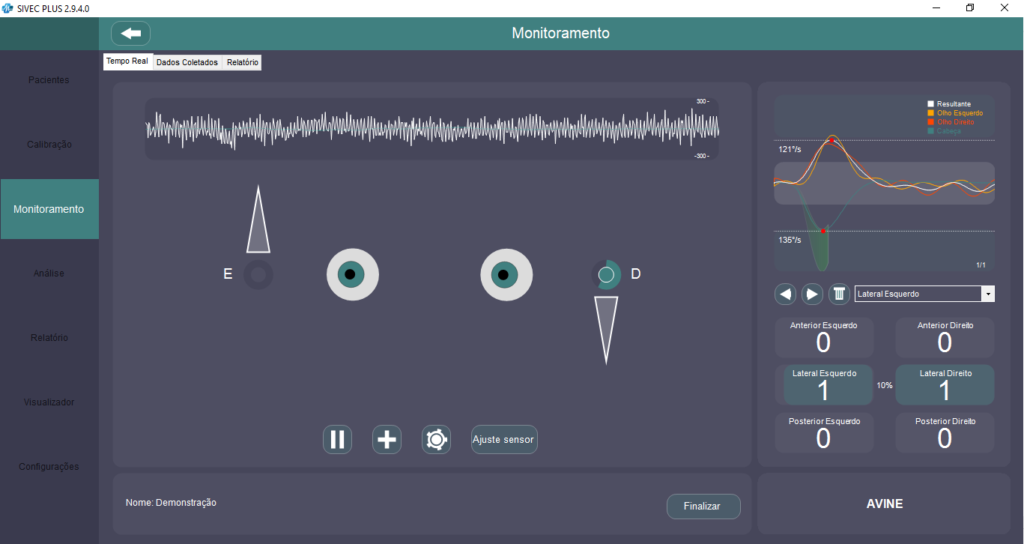Delete current impulse with trash icon

[839, 294]
